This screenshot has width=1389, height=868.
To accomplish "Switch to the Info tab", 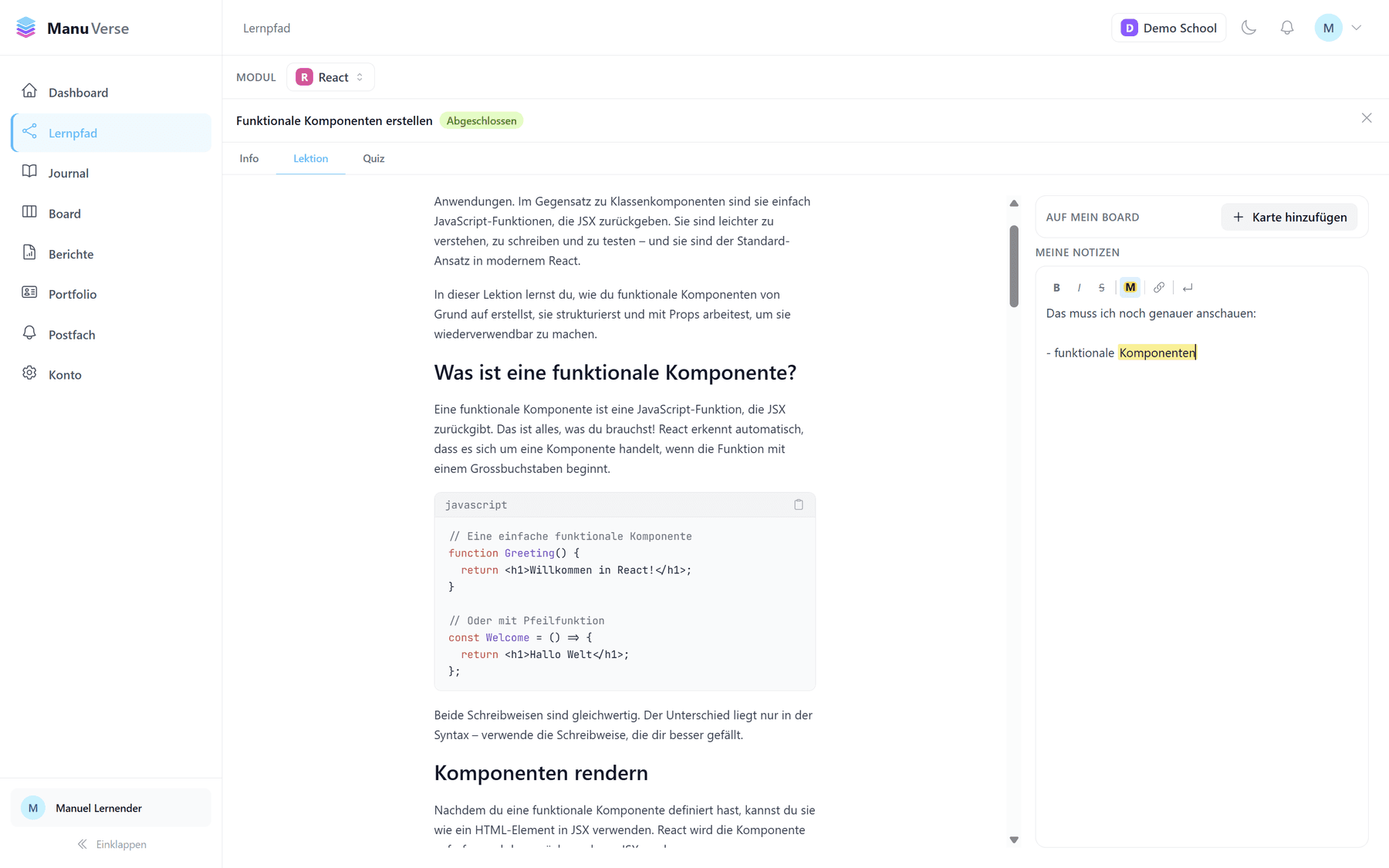I will point(248,158).
